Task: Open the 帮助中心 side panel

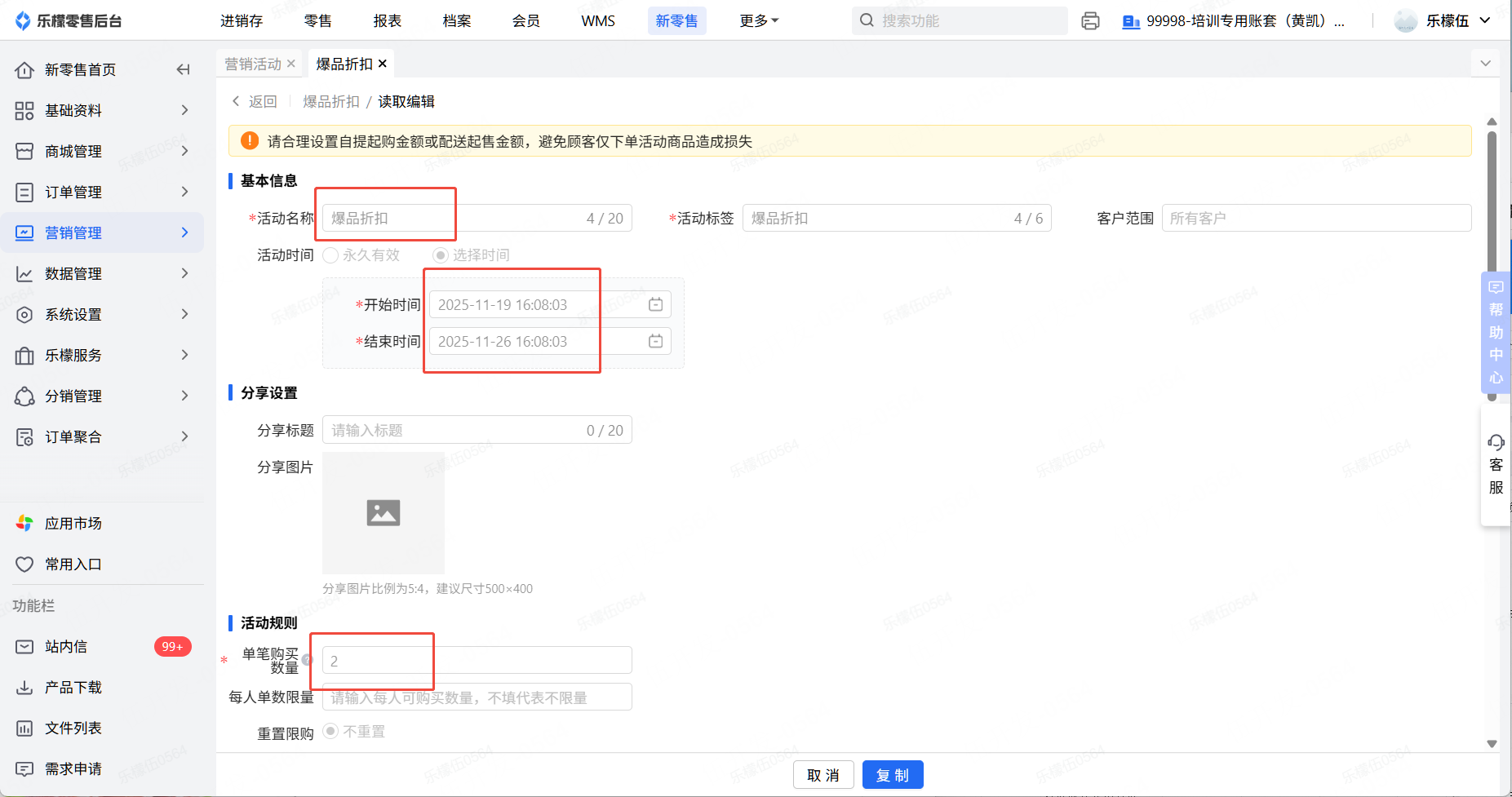Action: (x=1496, y=332)
